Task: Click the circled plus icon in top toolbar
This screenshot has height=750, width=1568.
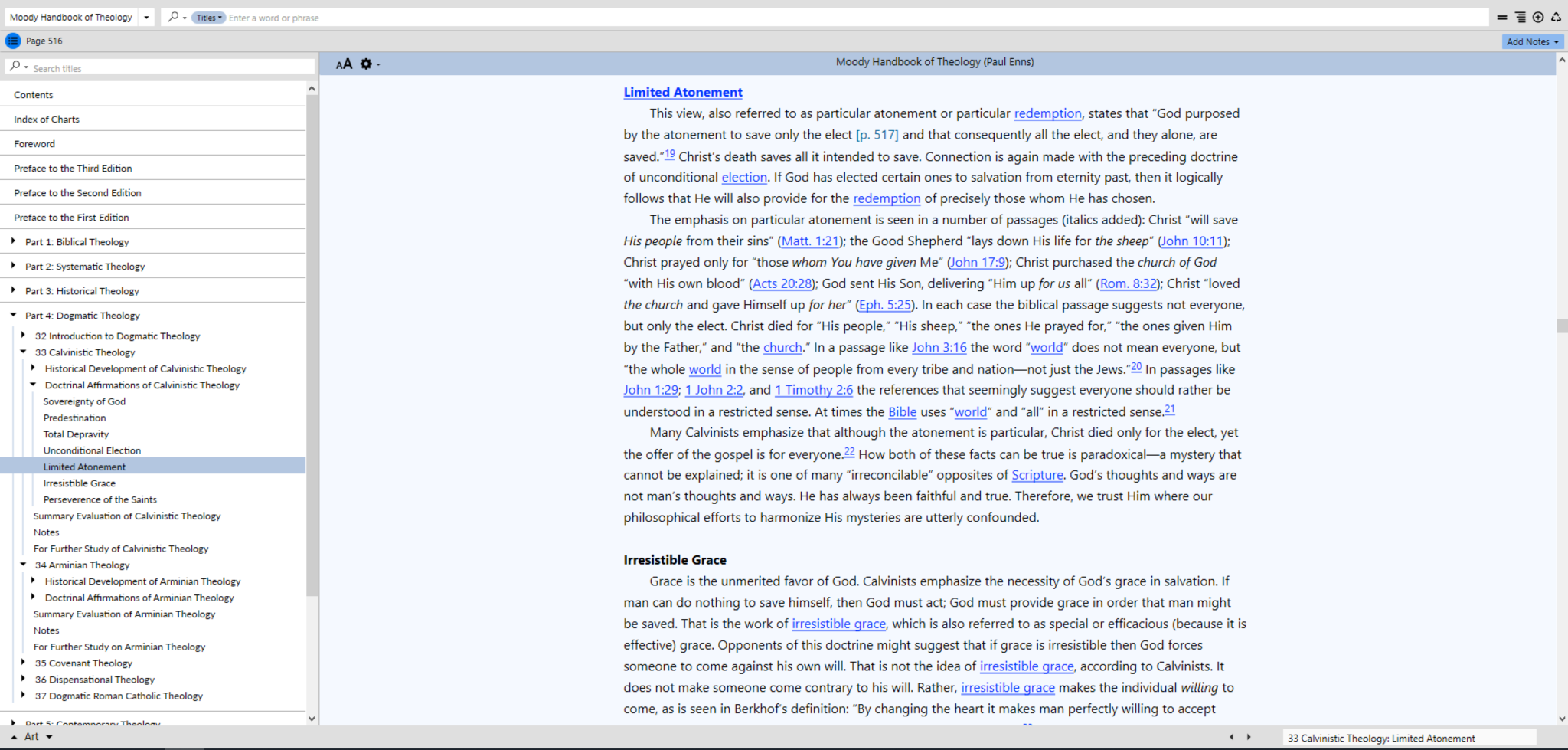Action: click(x=1537, y=17)
